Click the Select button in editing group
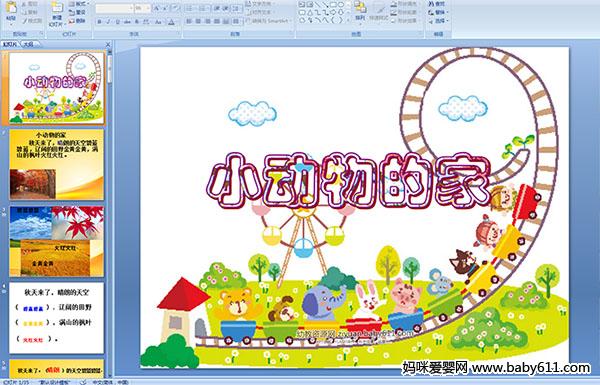The width and height of the screenshot is (600, 385). (437, 21)
